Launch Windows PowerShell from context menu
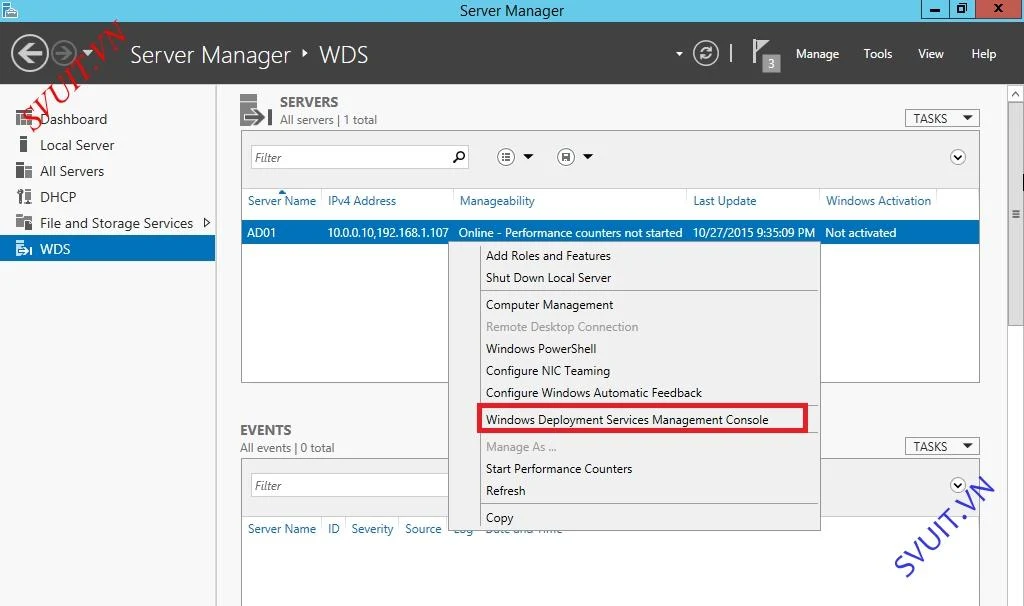This screenshot has height=606, width=1024. click(x=541, y=349)
